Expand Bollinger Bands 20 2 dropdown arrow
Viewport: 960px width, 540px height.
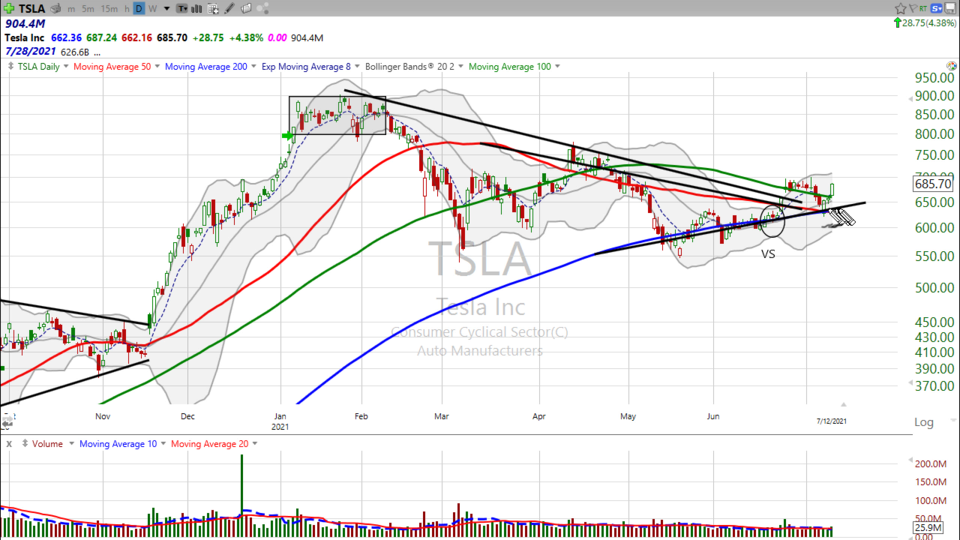pos(460,67)
